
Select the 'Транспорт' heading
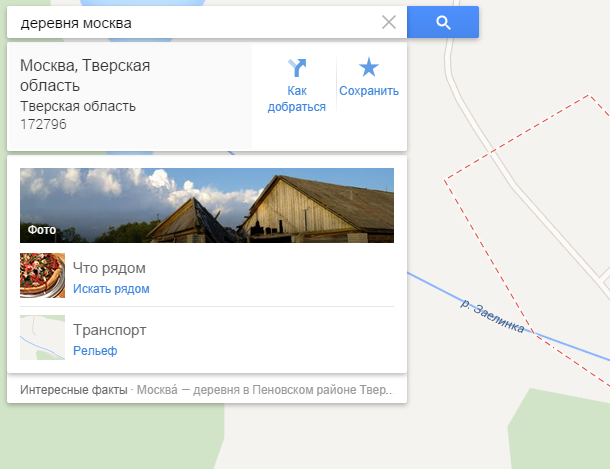(109, 330)
